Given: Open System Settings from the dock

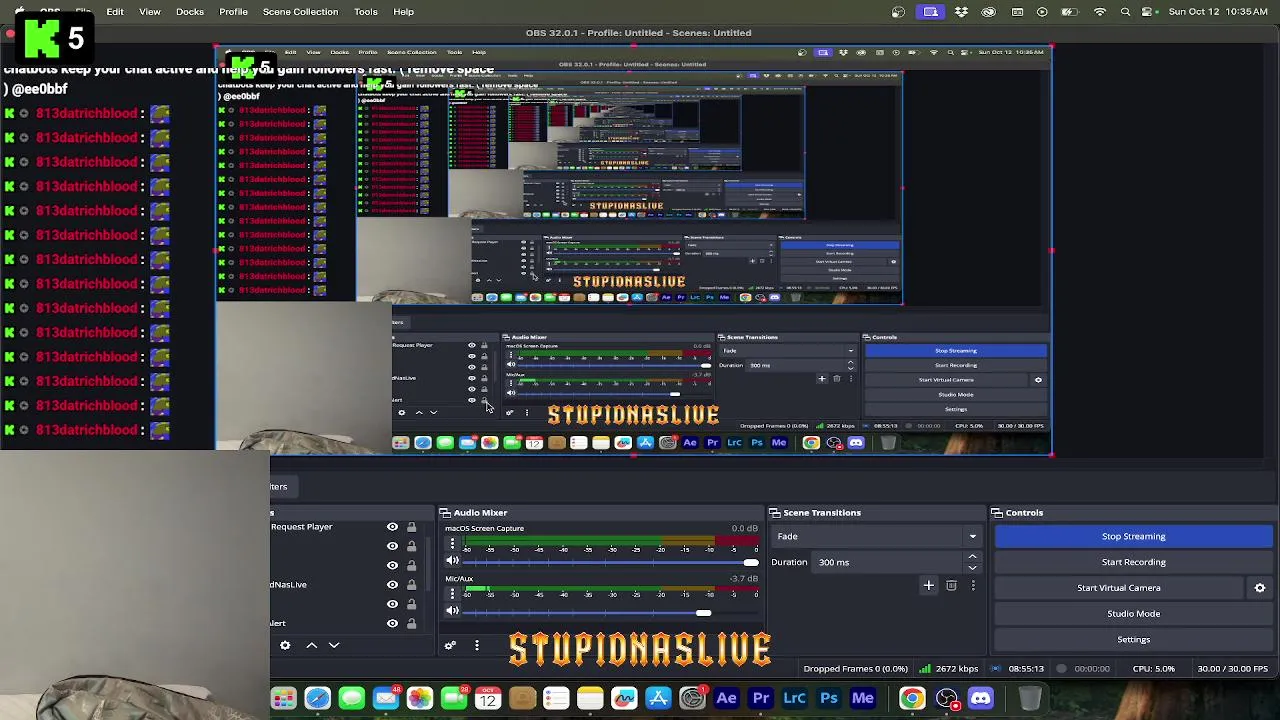Looking at the screenshot, I should (x=692, y=699).
